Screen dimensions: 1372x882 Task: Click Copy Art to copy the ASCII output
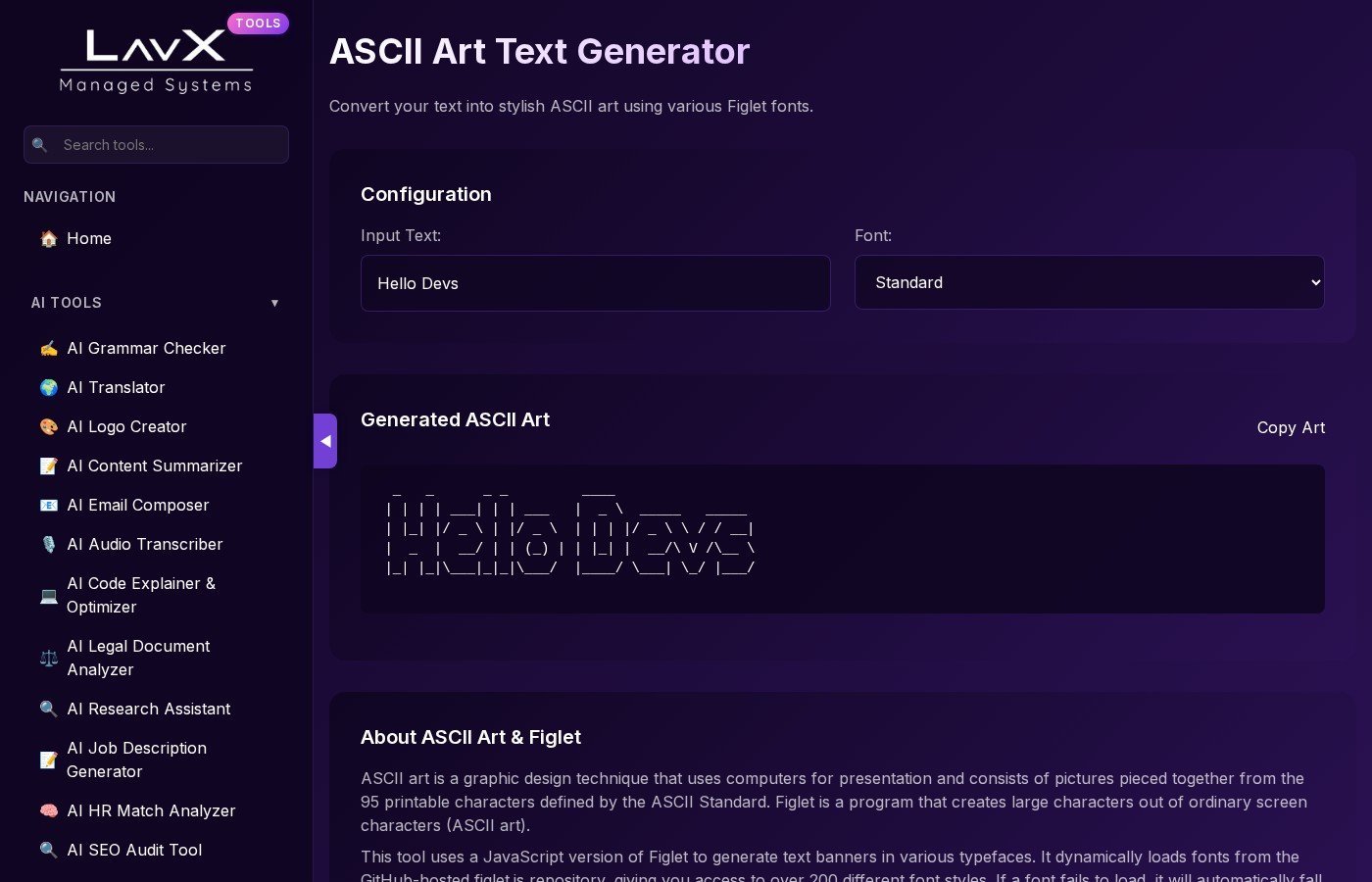1291,427
